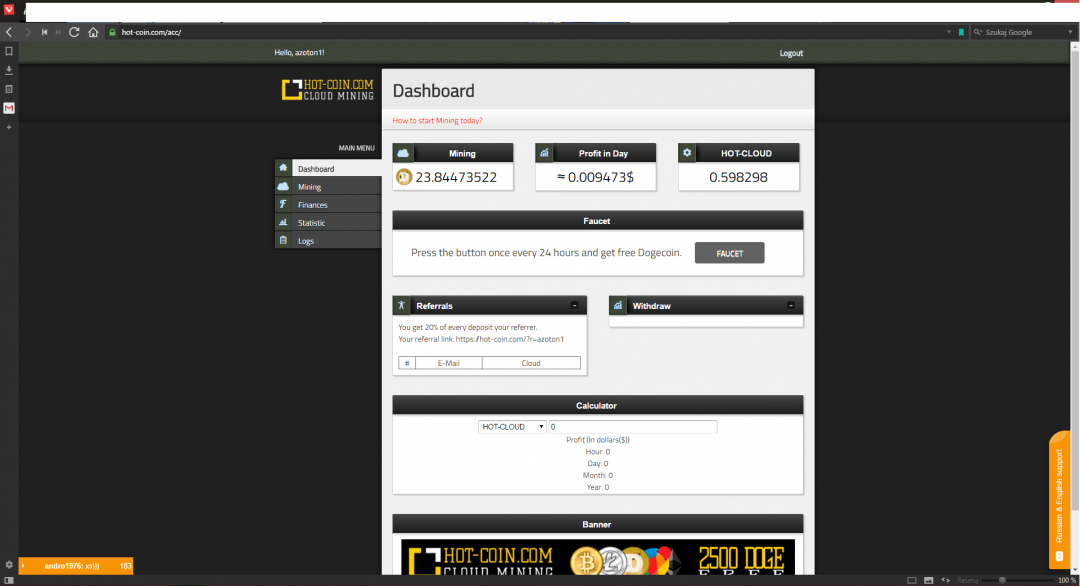Toggle image loading in status bar

[x=929, y=580]
